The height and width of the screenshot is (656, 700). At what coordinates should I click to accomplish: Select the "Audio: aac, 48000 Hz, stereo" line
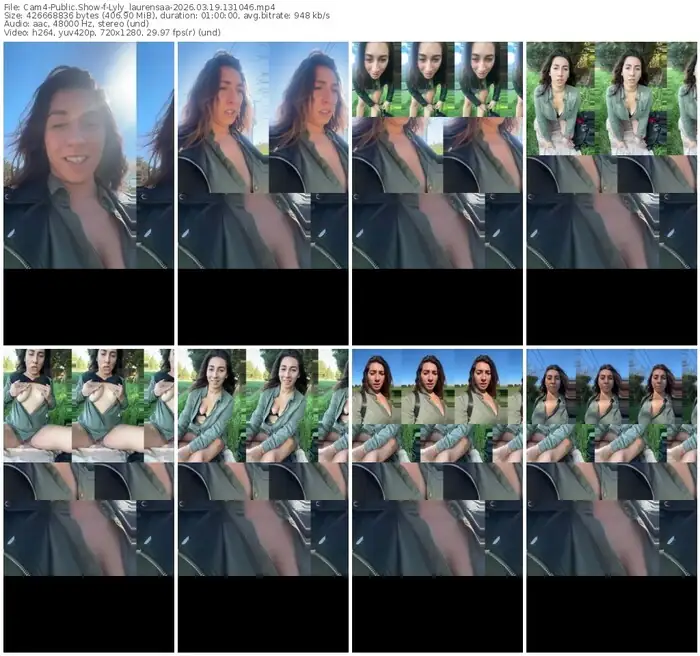(x=76, y=24)
